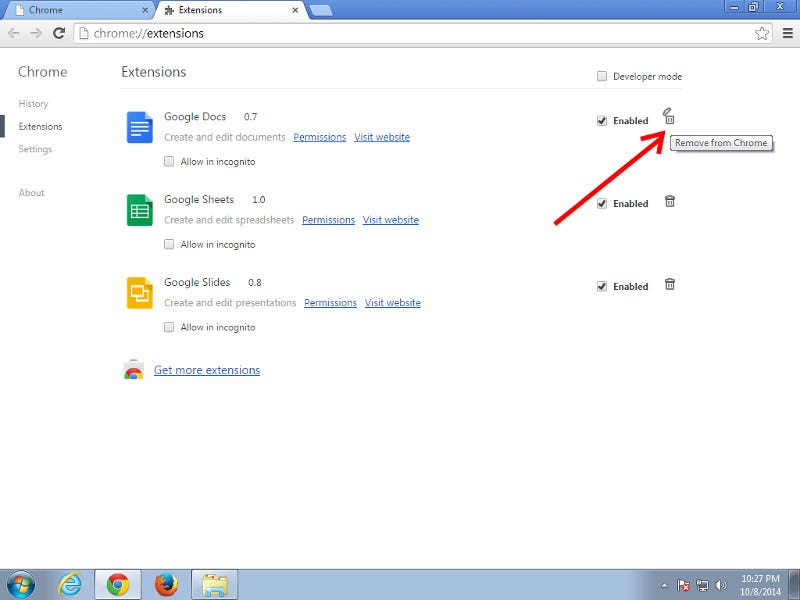Screen dimensions: 800x600
Task: Click the Chrome taskbar icon
Action: tap(118, 585)
